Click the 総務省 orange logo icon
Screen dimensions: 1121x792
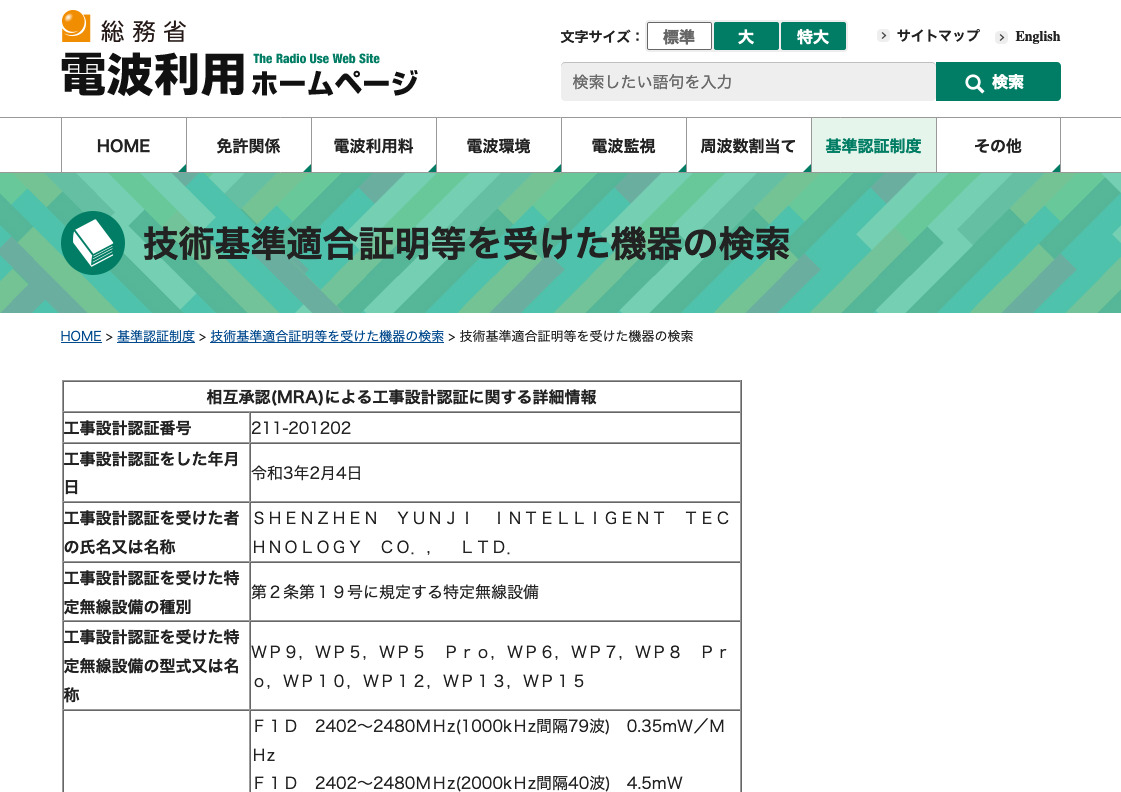(76, 26)
